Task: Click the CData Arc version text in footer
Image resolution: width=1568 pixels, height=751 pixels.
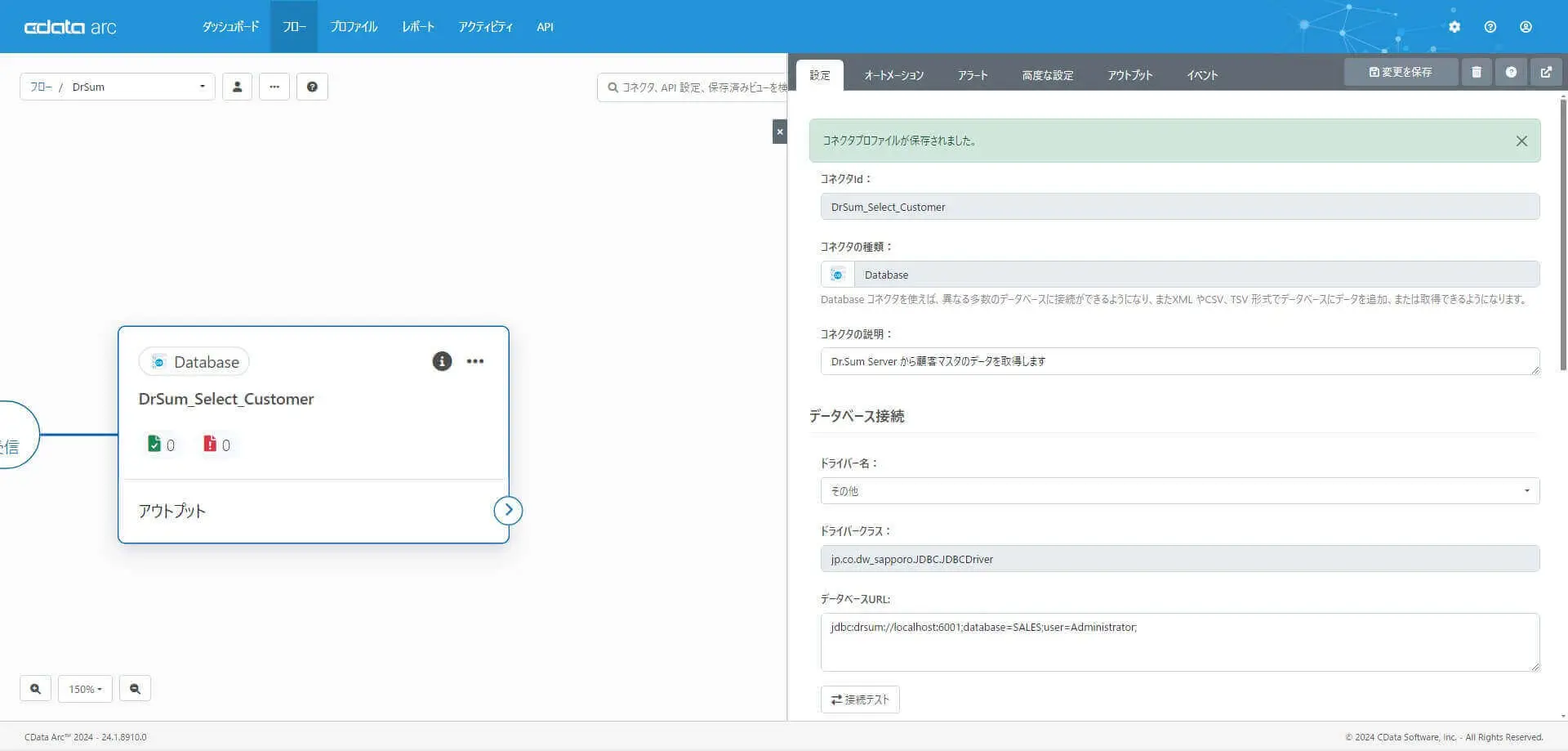Action: [86, 737]
